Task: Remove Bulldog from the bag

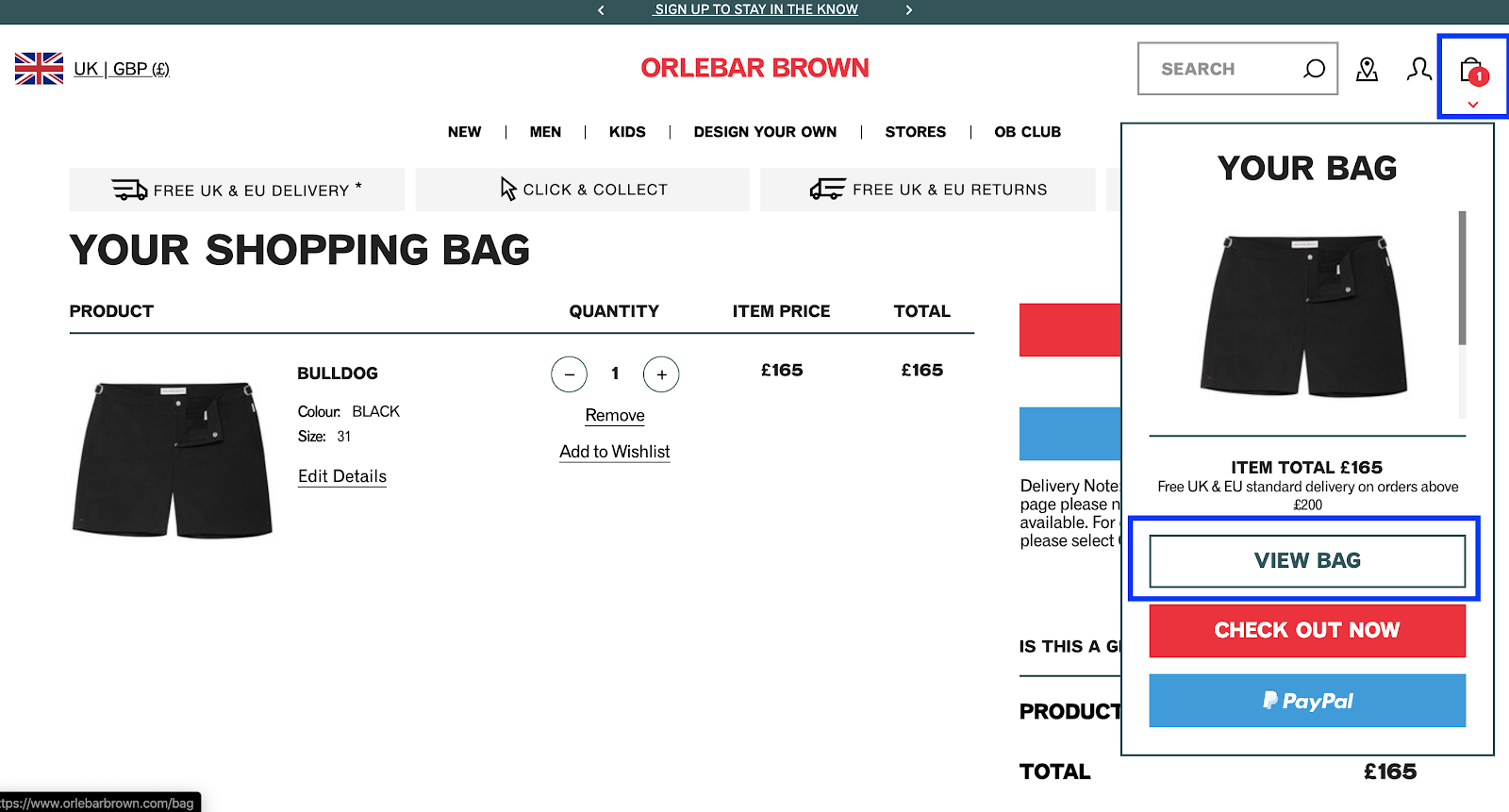Action: coord(615,416)
